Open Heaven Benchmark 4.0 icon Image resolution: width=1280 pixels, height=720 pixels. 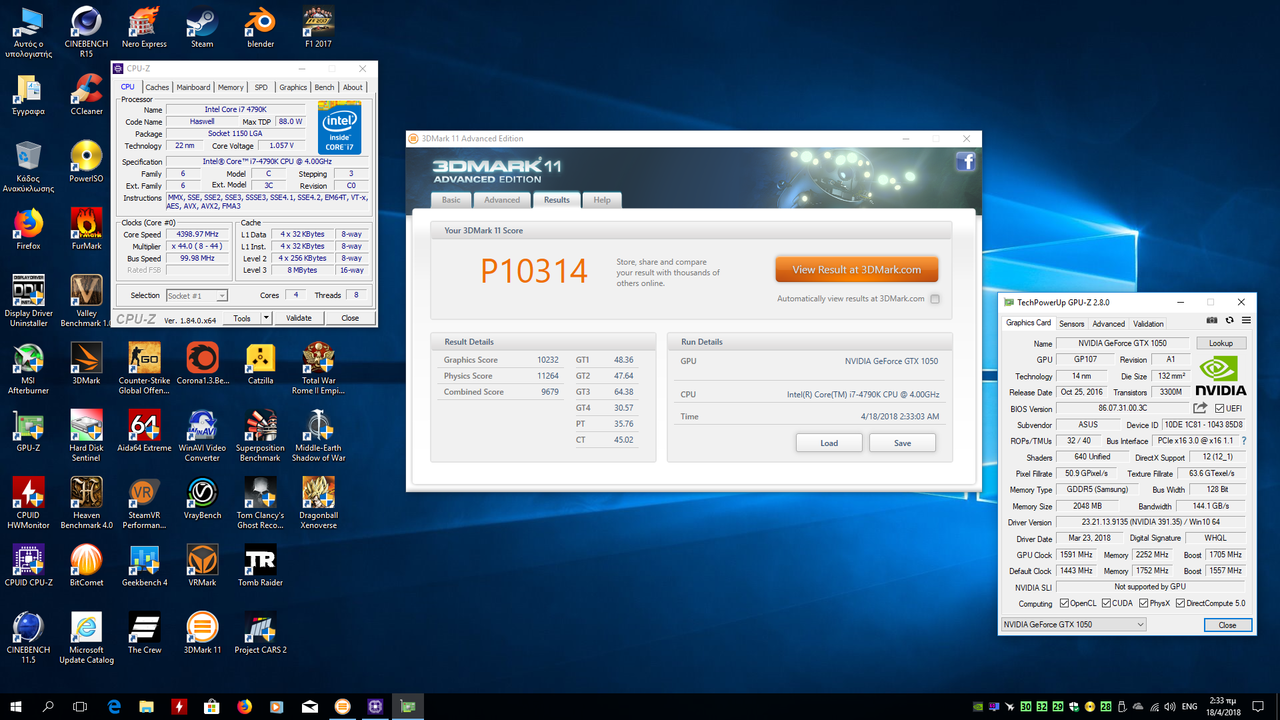[86, 503]
